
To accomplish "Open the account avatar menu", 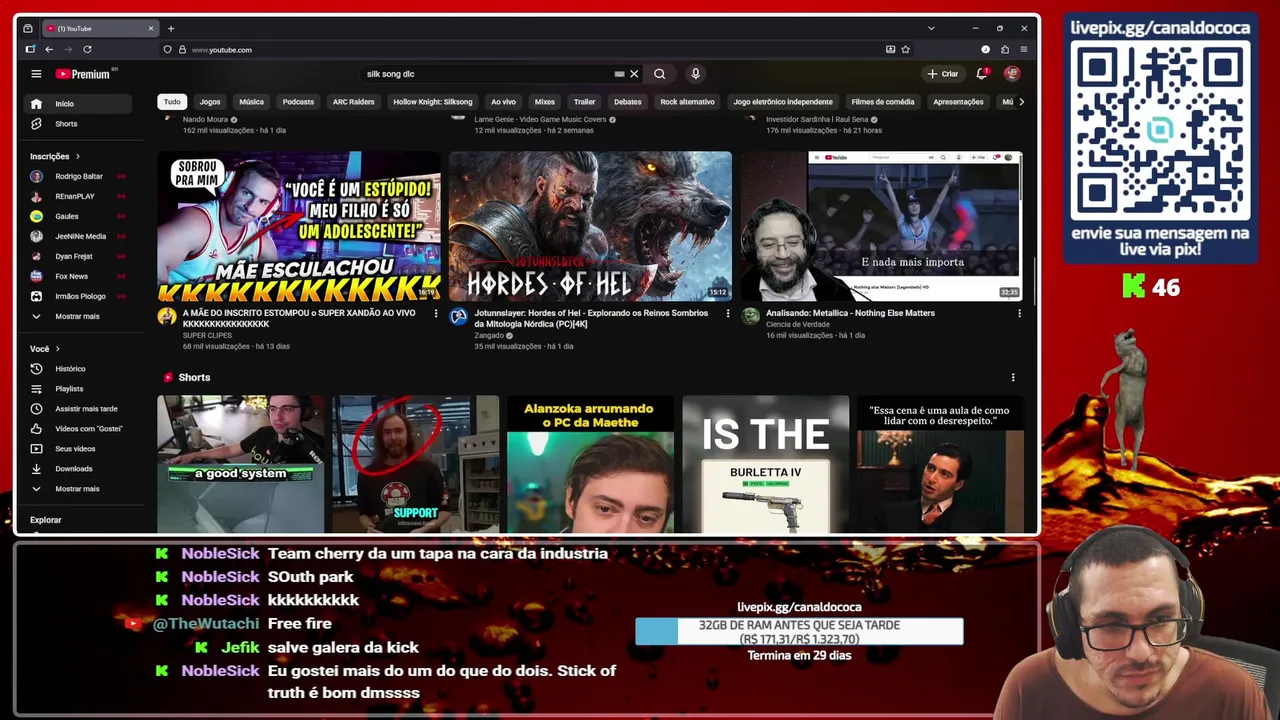I will tap(1012, 74).
